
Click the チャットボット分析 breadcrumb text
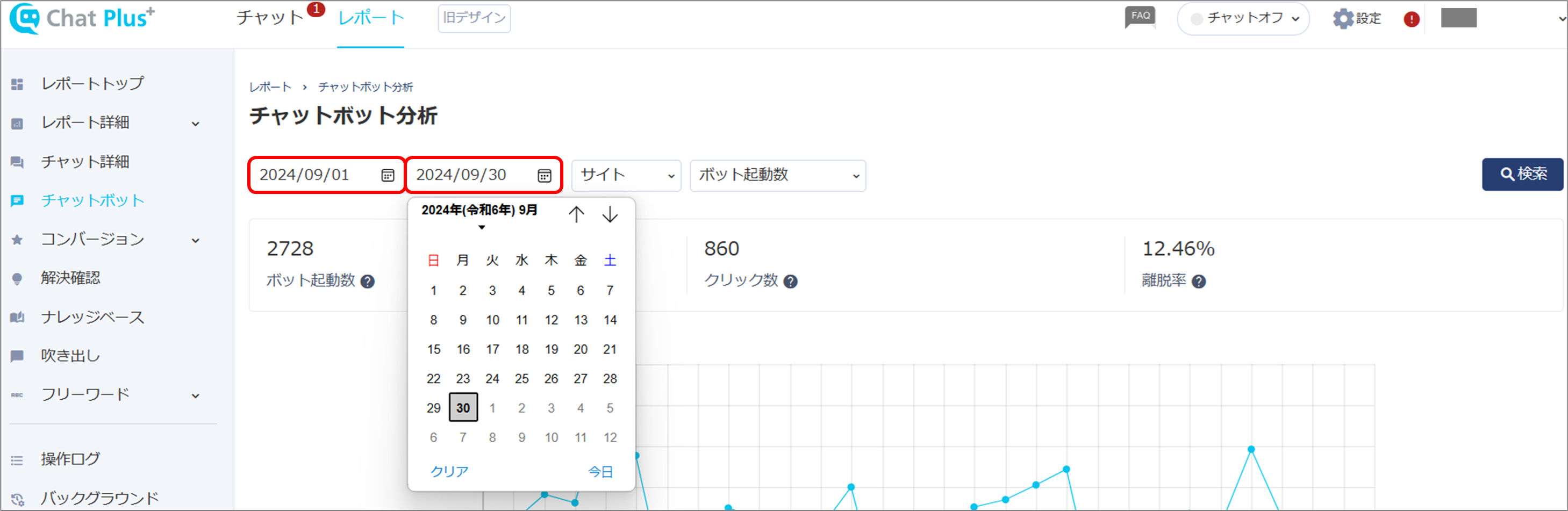(366, 87)
